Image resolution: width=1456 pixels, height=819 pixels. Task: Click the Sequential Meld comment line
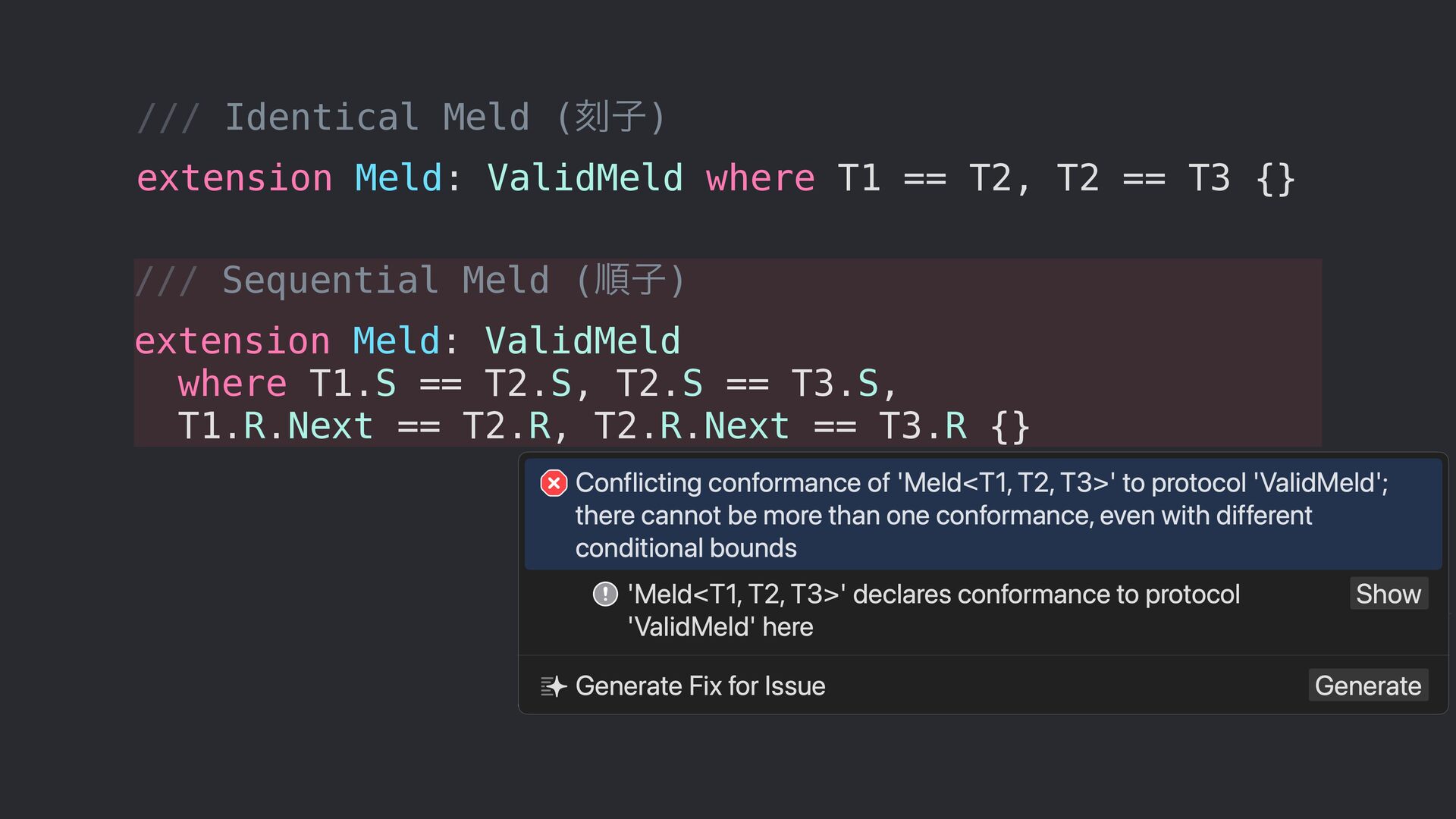pos(410,280)
